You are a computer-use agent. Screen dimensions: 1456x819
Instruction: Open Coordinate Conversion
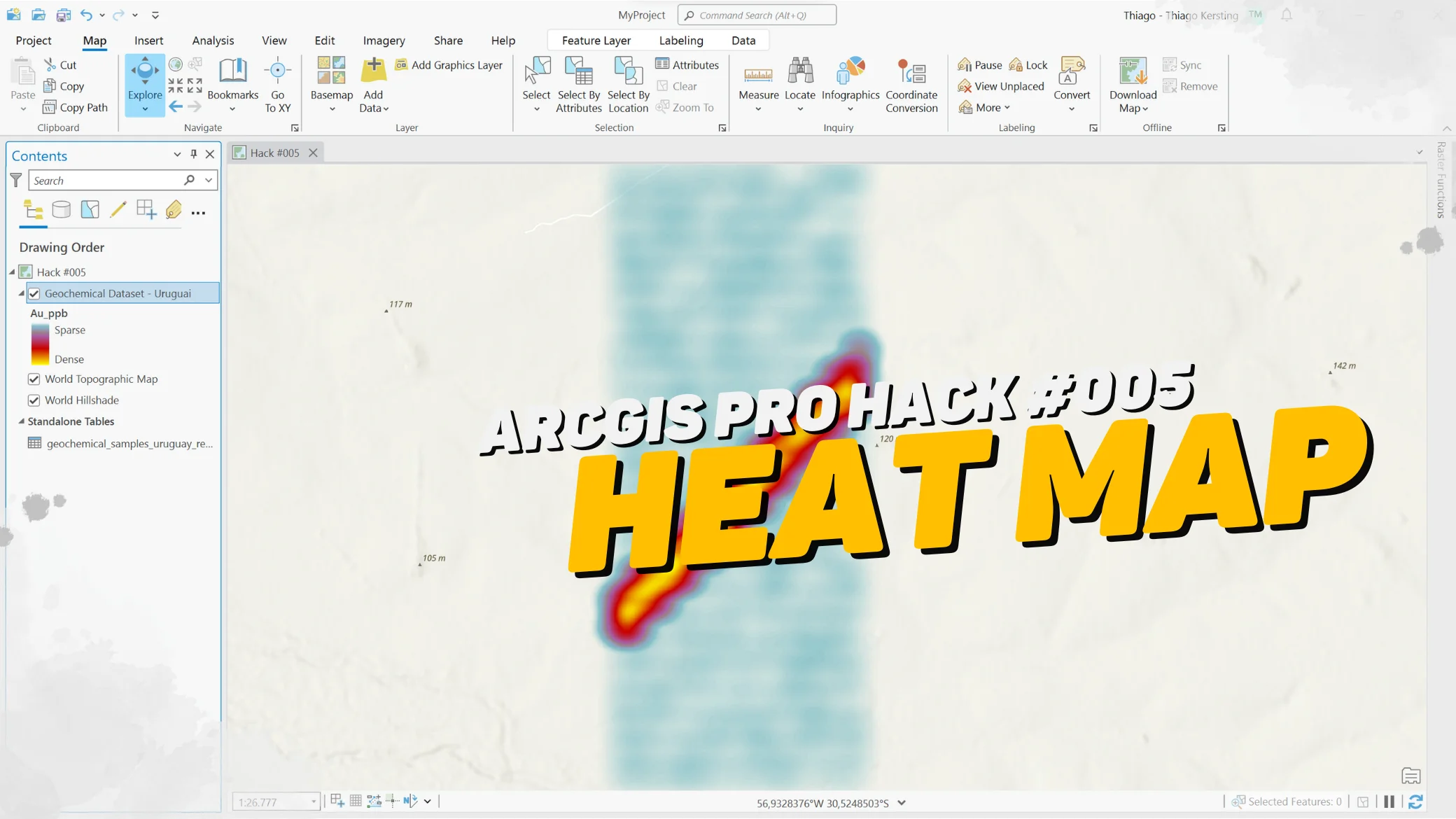[911, 84]
